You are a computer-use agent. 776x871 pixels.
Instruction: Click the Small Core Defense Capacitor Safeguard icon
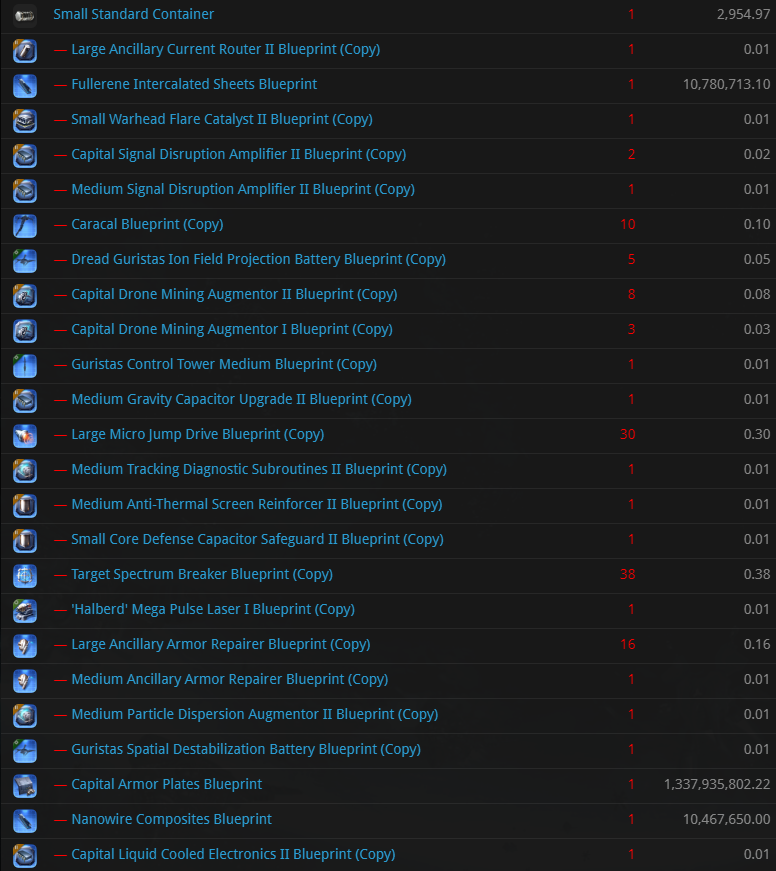click(x=24, y=540)
